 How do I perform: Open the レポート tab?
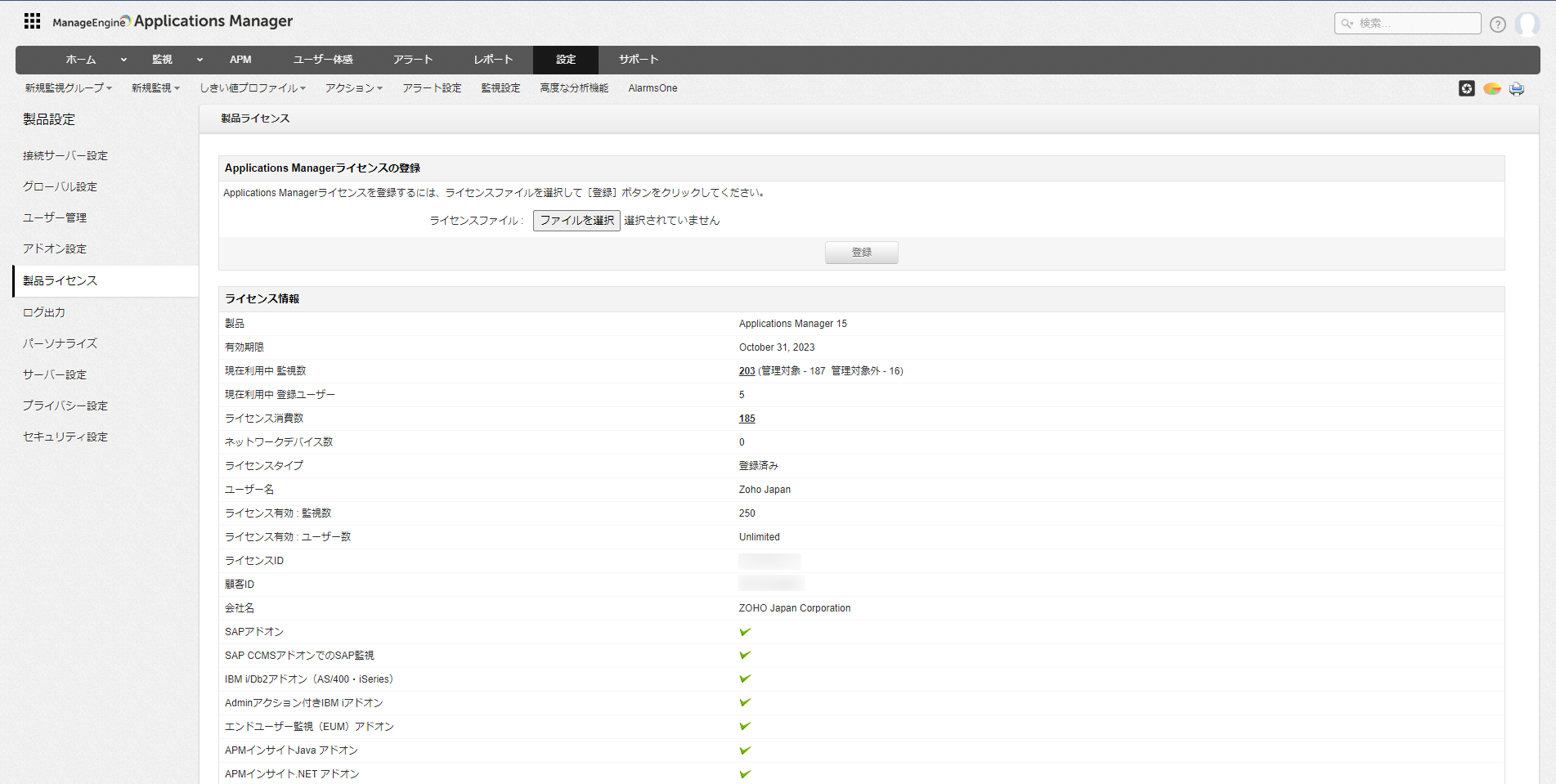[x=493, y=60]
